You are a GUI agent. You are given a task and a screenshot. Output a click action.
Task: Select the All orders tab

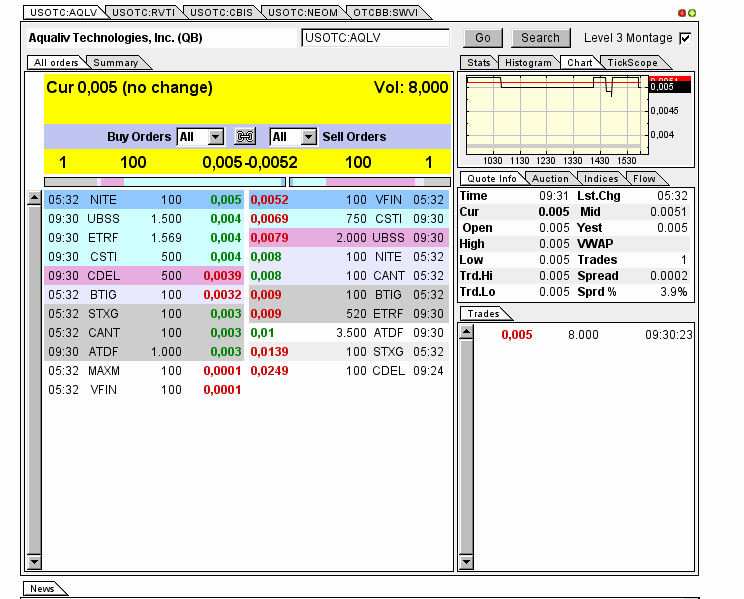click(56, 63)
